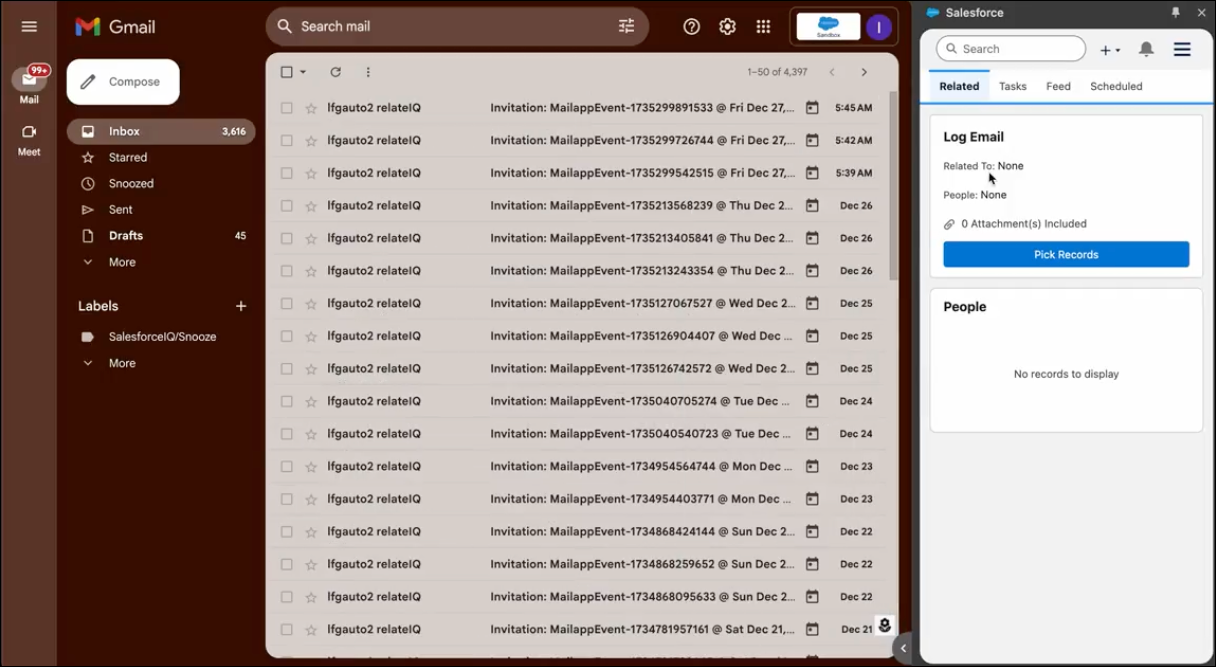Click the Salesforce Sandbox logo button

(x=828, y=27)
